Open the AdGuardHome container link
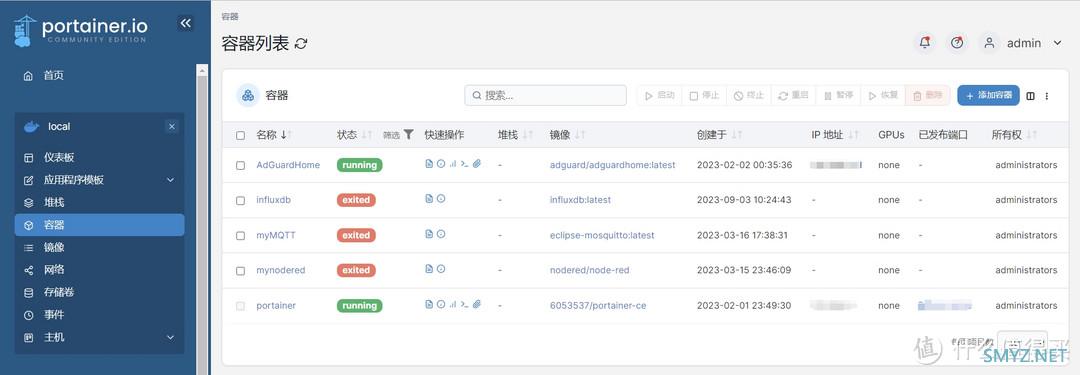Screen dimensions: 1080x375 point(288,165)
